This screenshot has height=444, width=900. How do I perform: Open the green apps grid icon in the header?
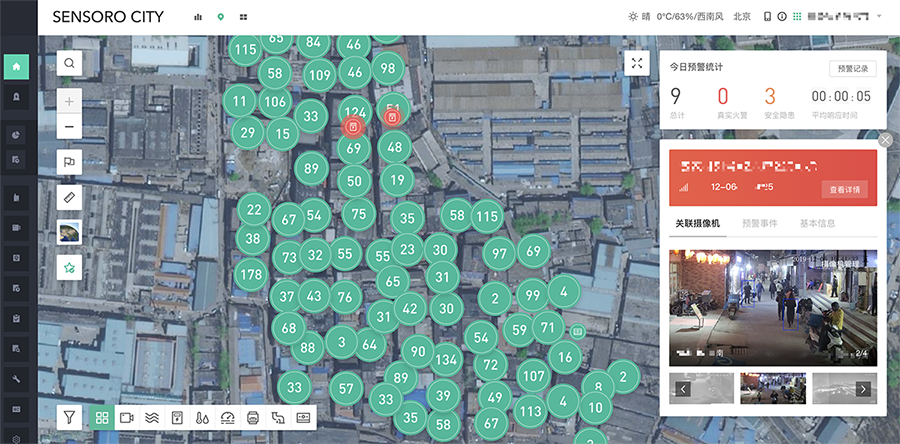797,17
